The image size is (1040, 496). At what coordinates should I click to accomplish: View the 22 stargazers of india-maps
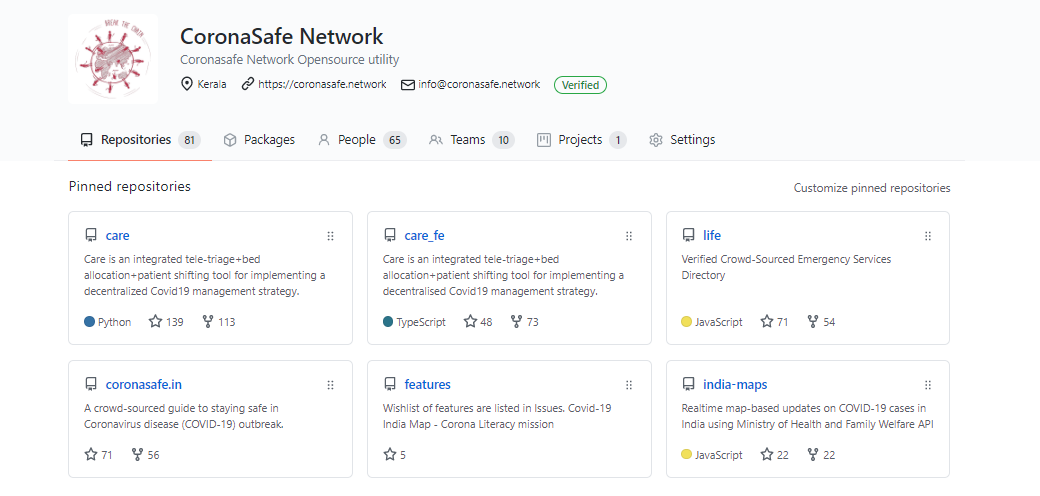click(x=775, y=454)
